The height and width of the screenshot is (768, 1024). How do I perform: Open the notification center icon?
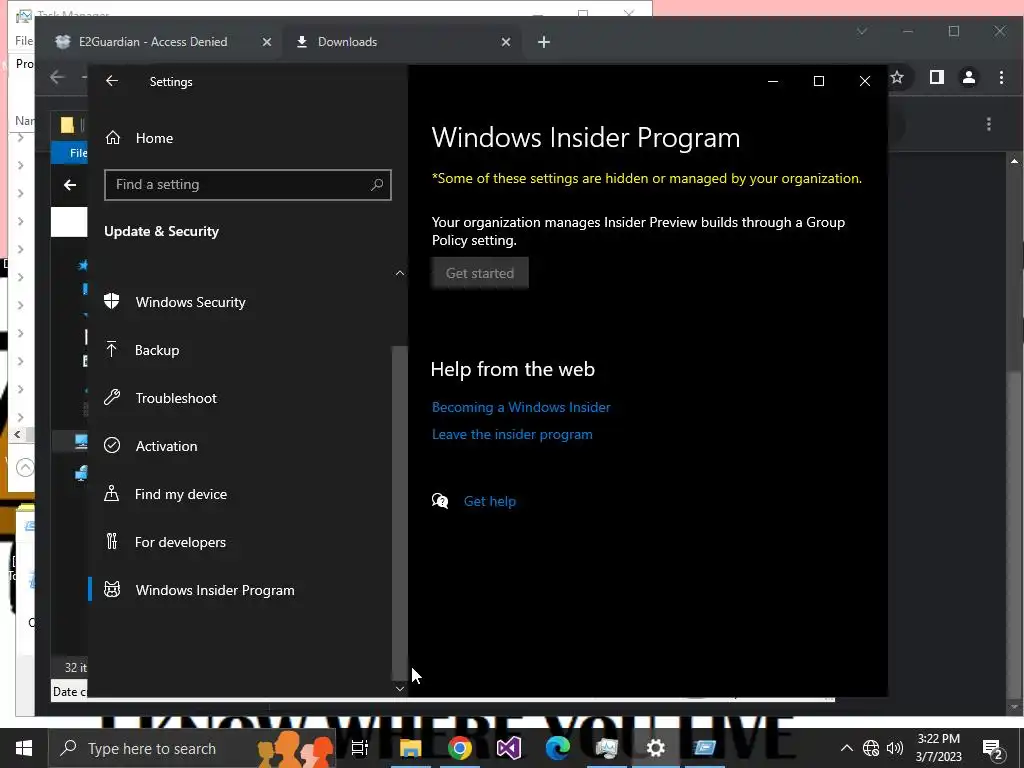(993, 748)
